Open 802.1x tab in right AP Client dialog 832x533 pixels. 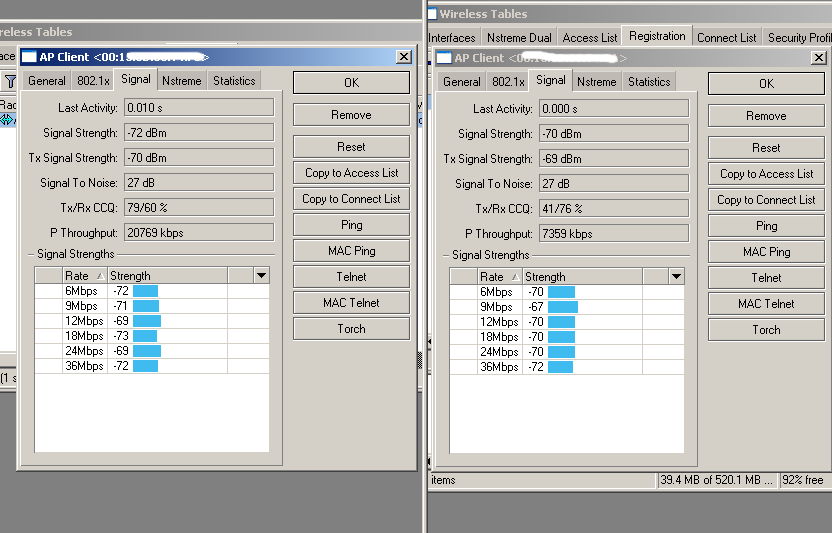coord(508,82)
